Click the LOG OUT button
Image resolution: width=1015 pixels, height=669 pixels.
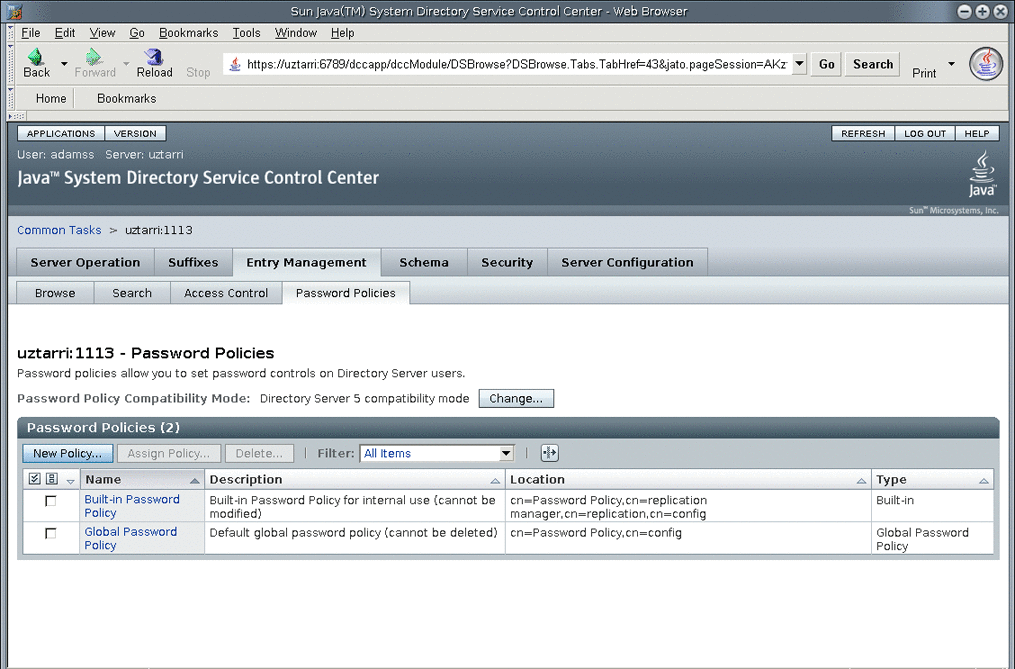pos(925,133)
